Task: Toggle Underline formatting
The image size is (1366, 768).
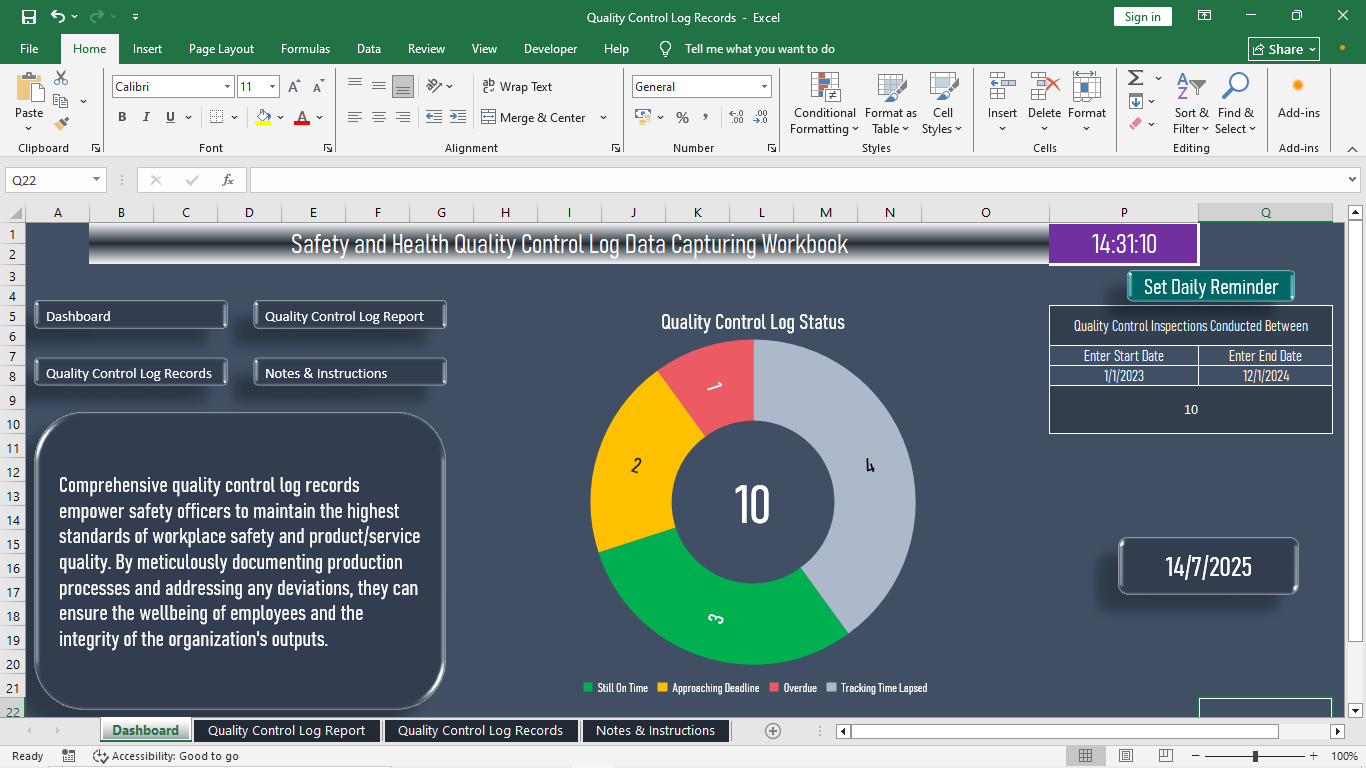Action: [171, 117]
